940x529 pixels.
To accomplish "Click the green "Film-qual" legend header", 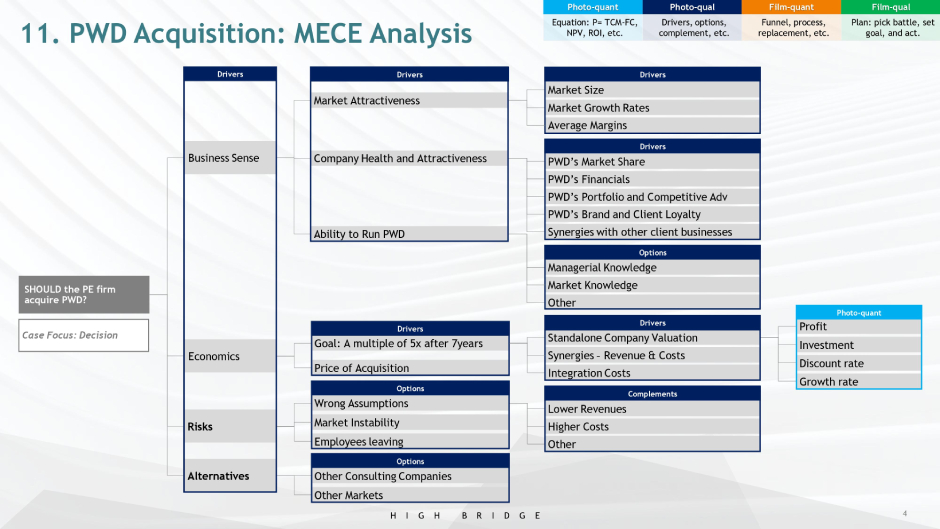I will 890,7.
